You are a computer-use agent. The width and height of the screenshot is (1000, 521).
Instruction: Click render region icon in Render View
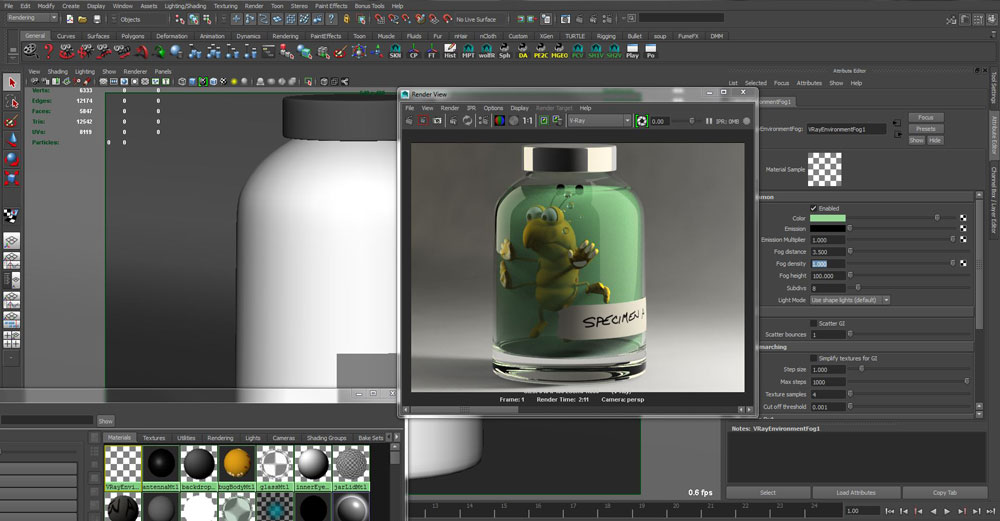[x=423, y=121]
